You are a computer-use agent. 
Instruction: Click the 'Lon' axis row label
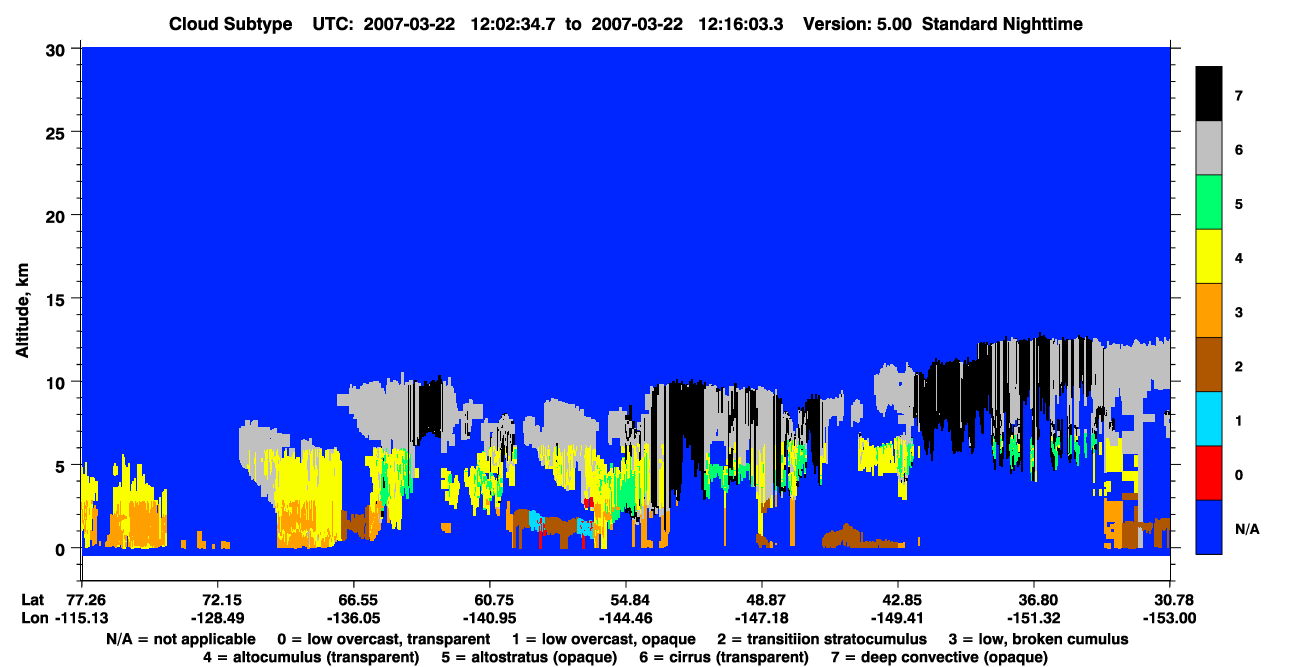pos(34,617)
